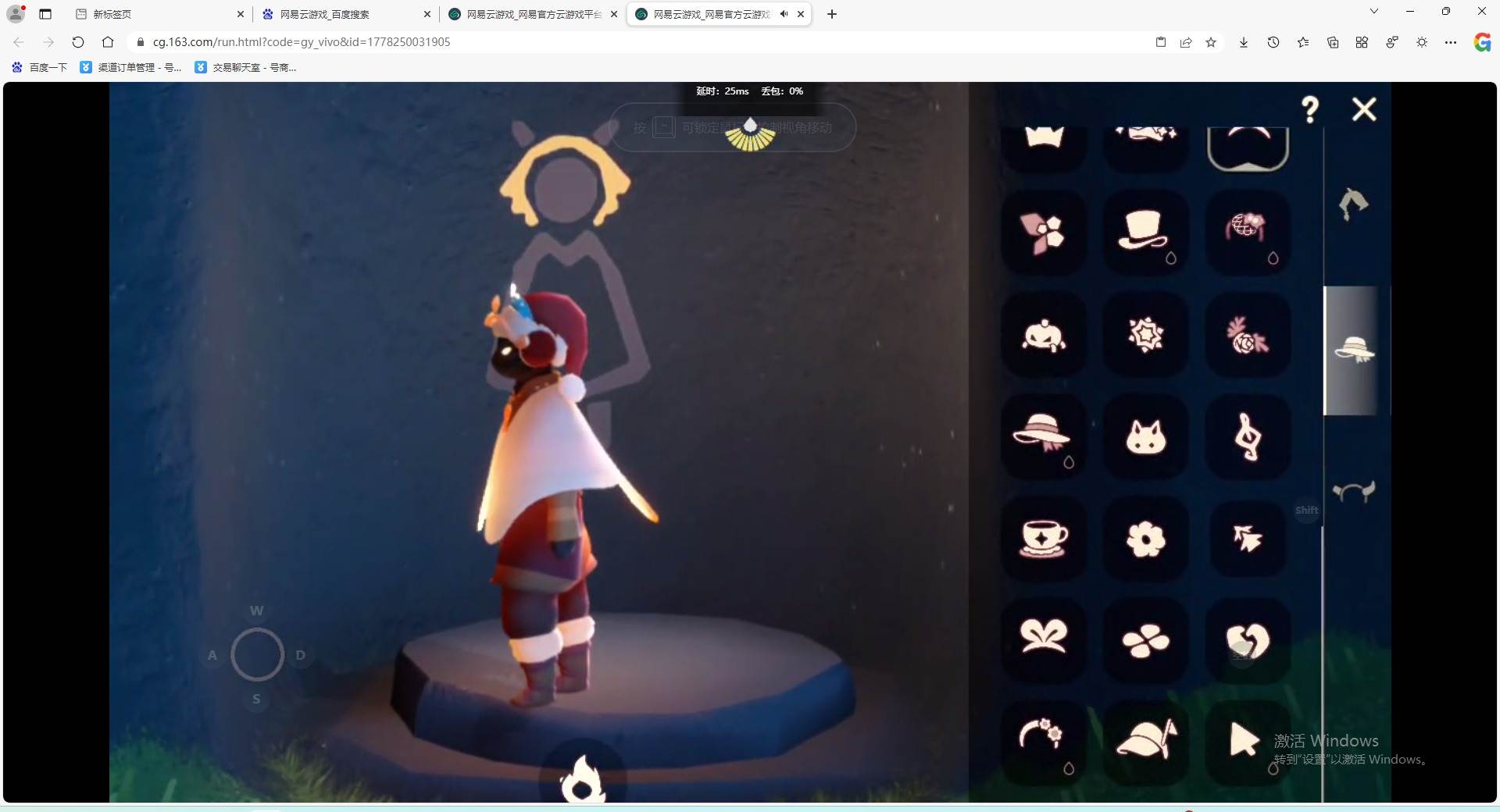This screenshot has height=812, width=1500.
Task: Open the help question mark in game
Action: tap(1310, 109)
